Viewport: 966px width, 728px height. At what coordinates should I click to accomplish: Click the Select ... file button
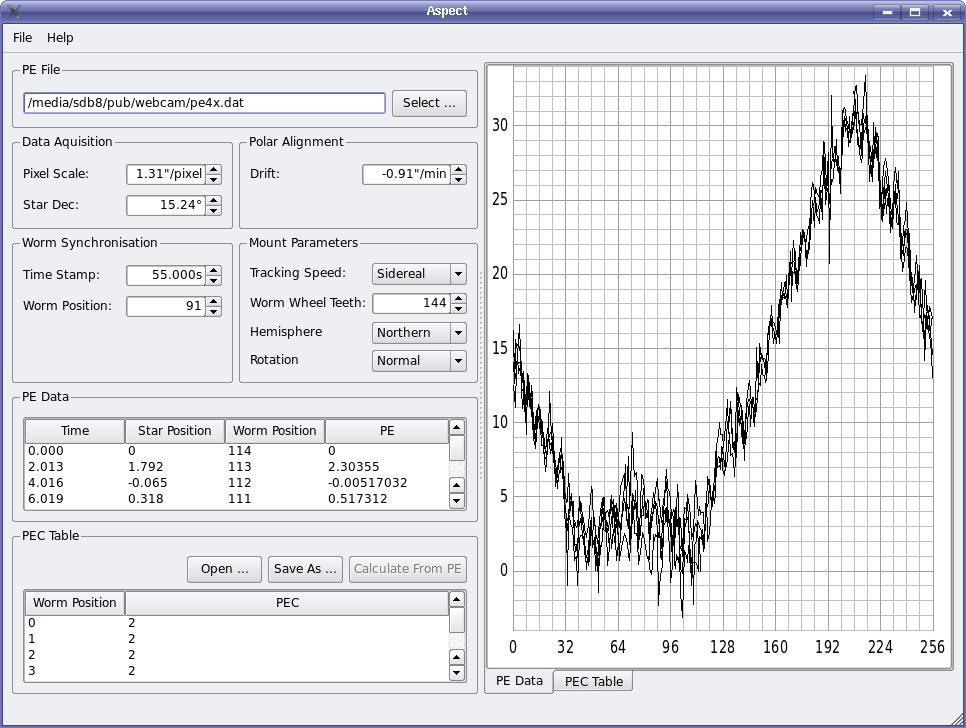[429, 103]
